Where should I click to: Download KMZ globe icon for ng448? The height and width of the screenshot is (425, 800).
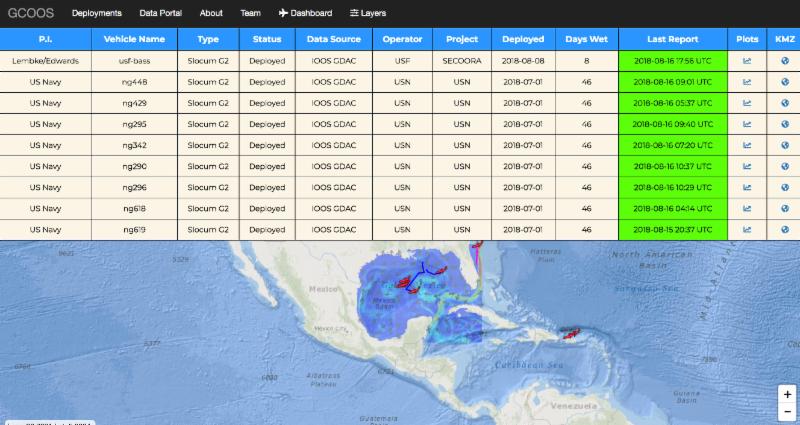tap(784, 82)
